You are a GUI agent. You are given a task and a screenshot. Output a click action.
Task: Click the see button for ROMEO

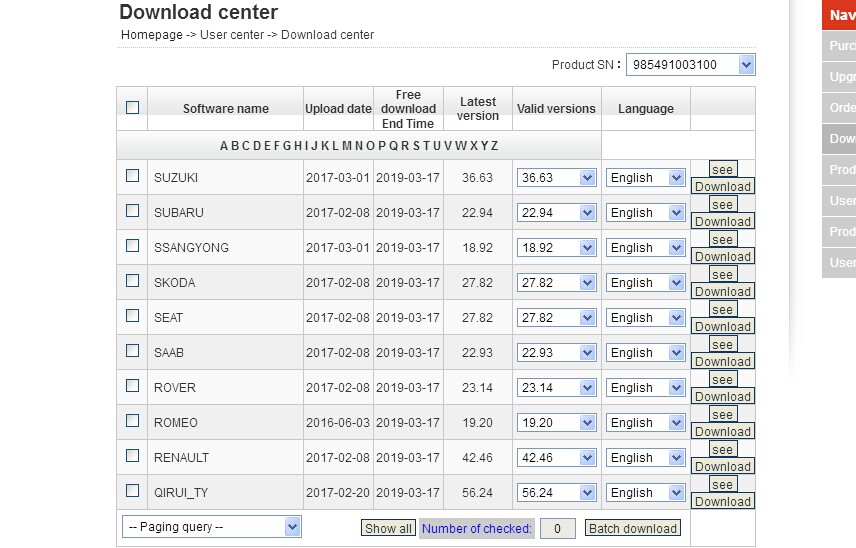(x=723, y=414)
